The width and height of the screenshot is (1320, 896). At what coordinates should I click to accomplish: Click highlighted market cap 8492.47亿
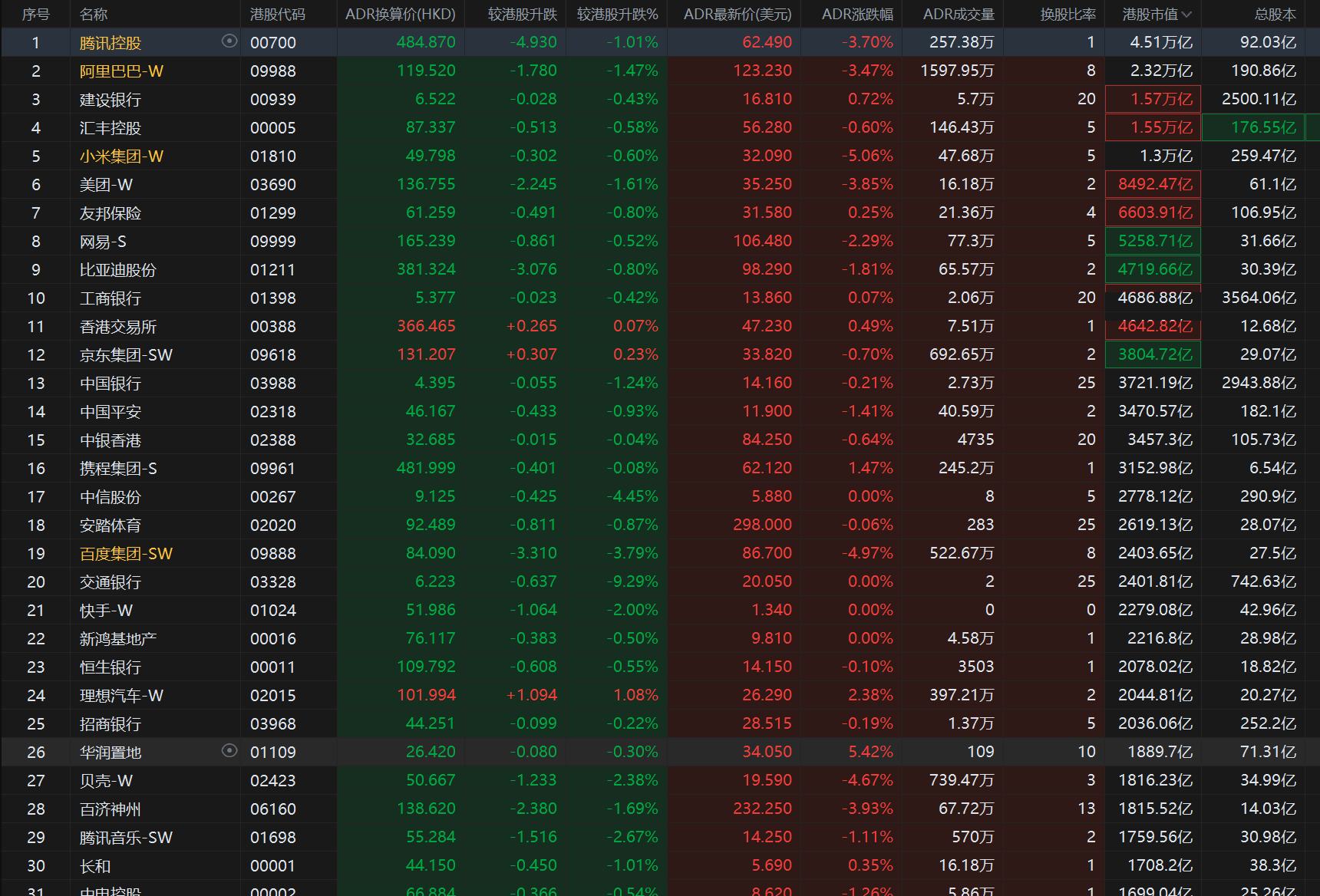1153,184
